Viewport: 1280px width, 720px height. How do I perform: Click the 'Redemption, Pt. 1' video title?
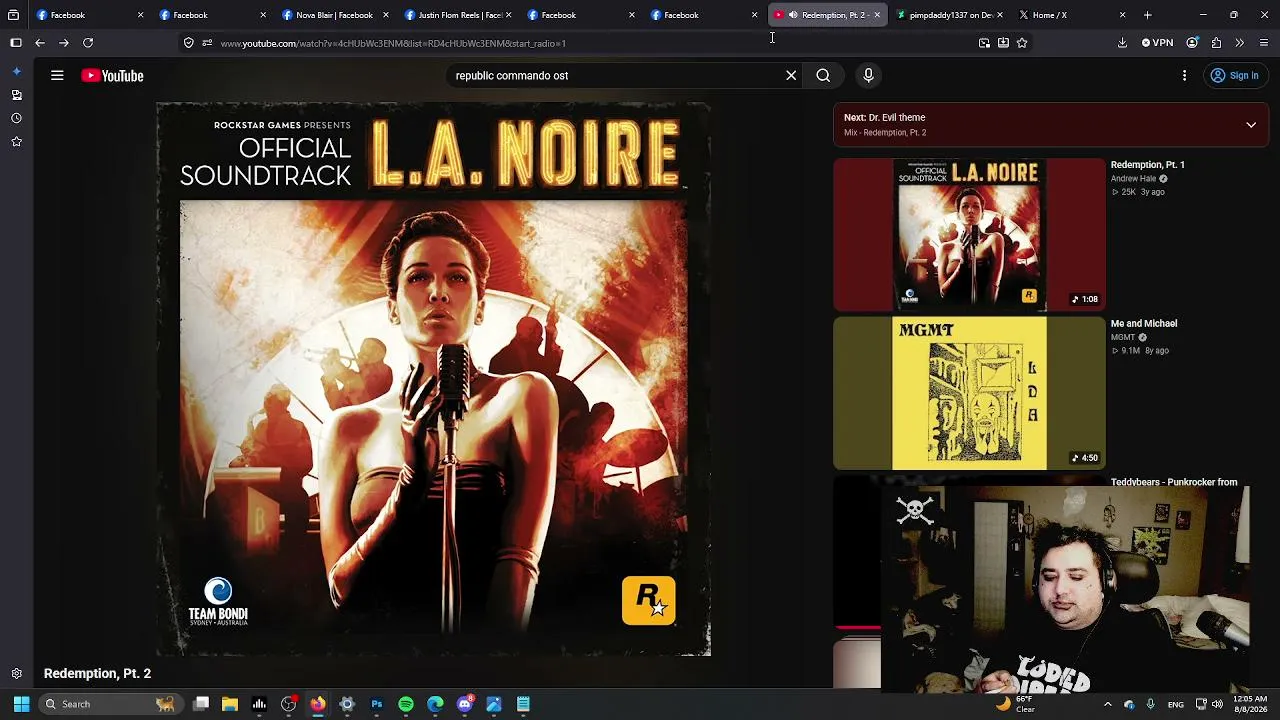pyautogui.click(x=1147, y=165)
